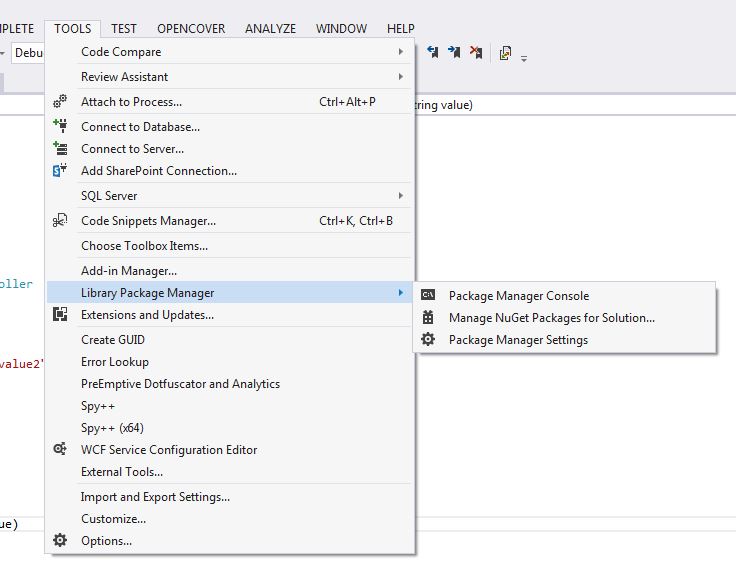
Task: Open Extensions and Updates...
Action: click(230, 315)
